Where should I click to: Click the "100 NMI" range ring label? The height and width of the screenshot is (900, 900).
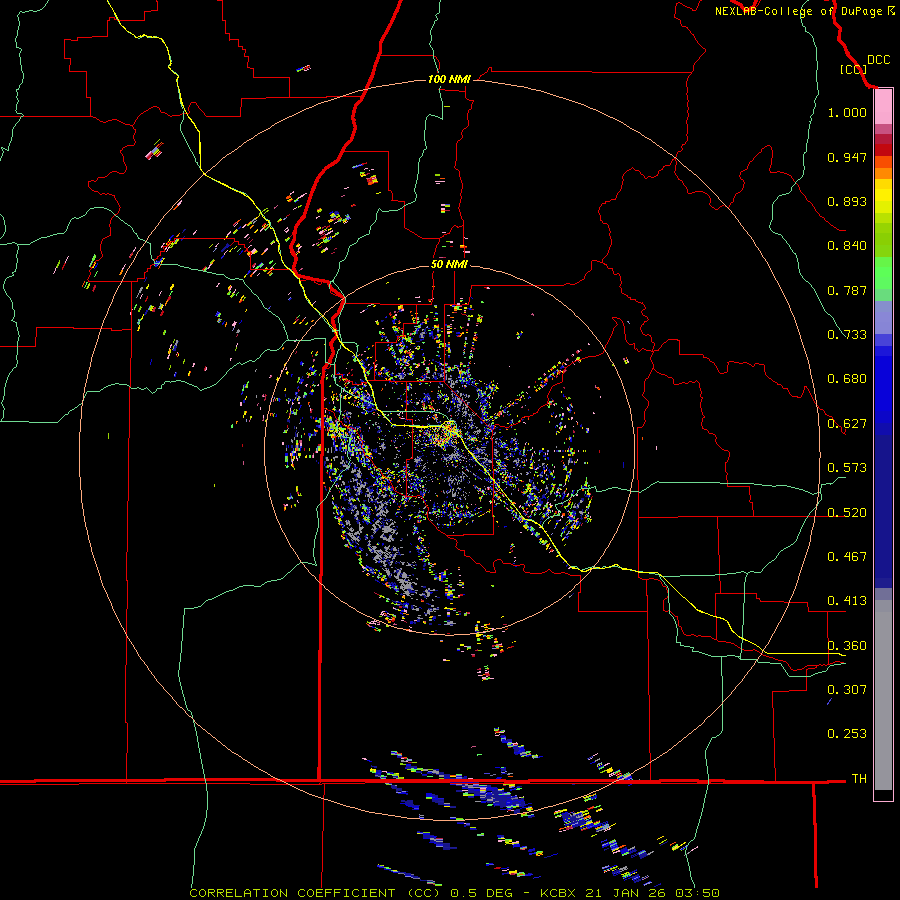click(449, 79)
